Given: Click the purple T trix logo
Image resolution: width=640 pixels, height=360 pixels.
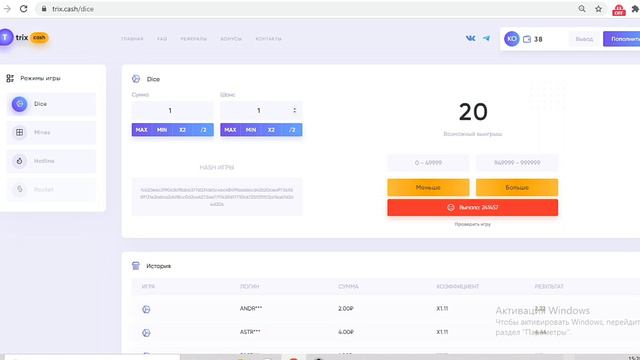Looking at the screenshot, I should point(6,38).
